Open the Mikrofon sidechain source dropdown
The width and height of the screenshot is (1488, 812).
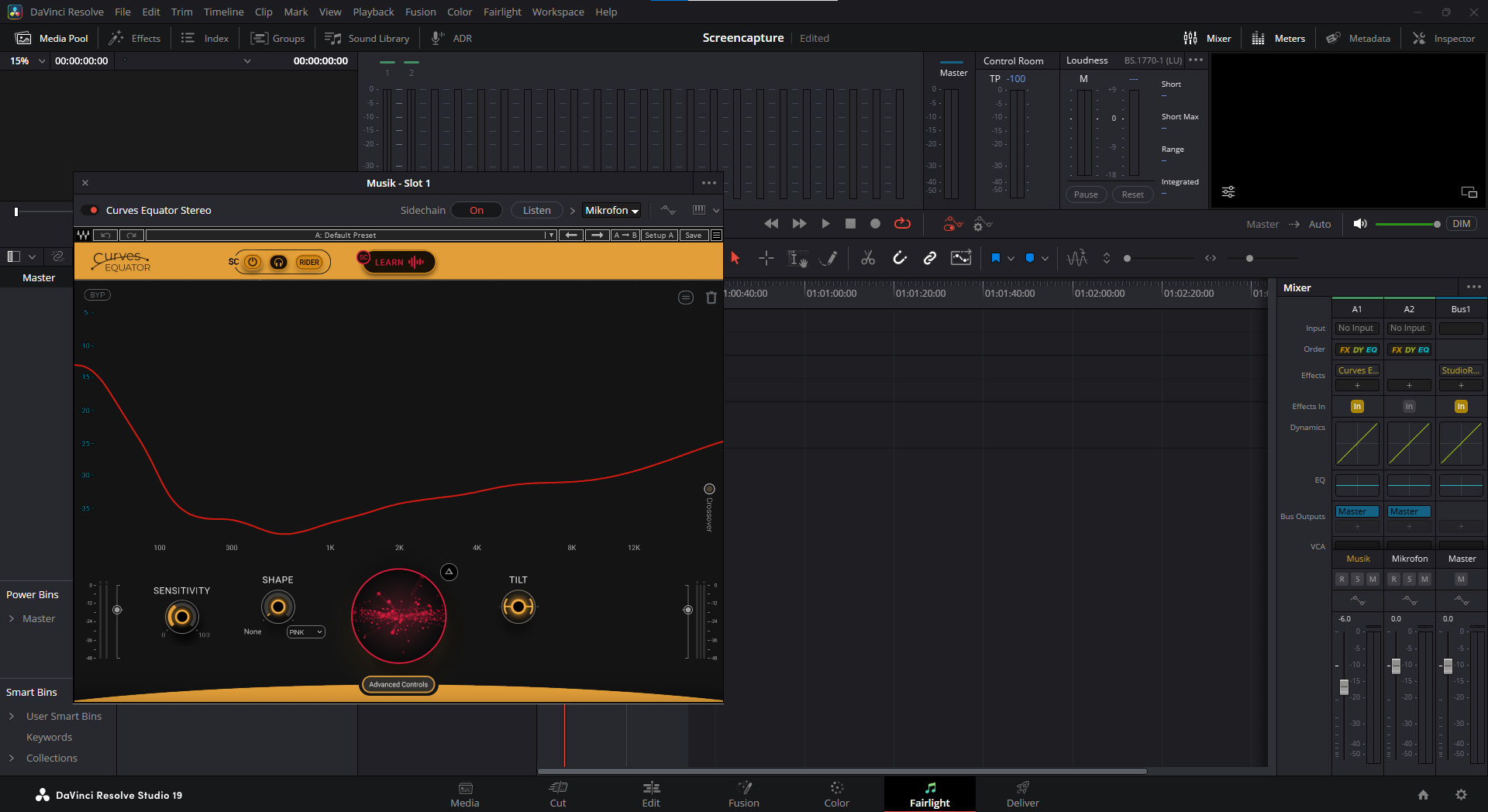click(611, 210)
